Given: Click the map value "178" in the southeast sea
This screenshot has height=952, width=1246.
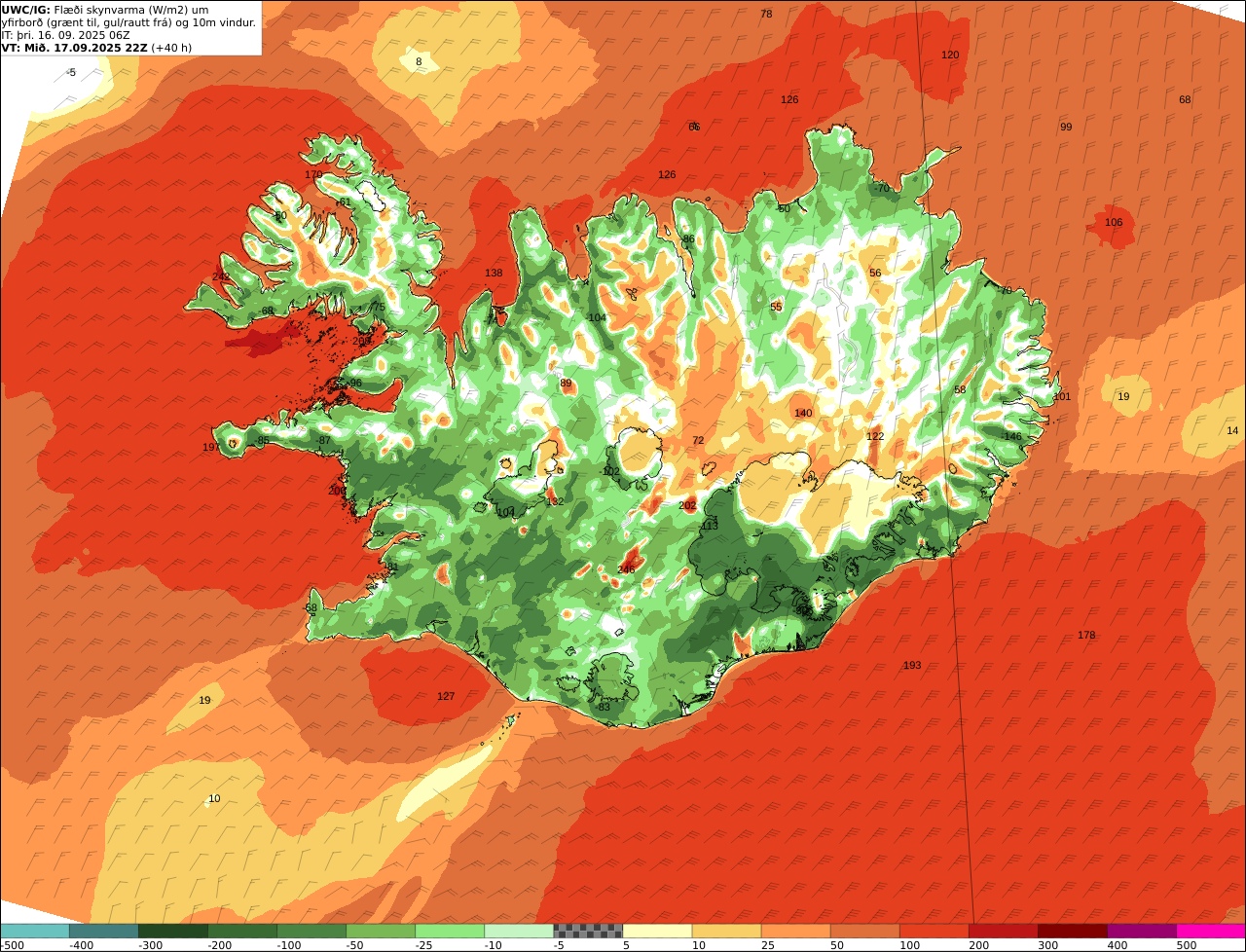Looking at the screenshot, I should (1086, 636).
